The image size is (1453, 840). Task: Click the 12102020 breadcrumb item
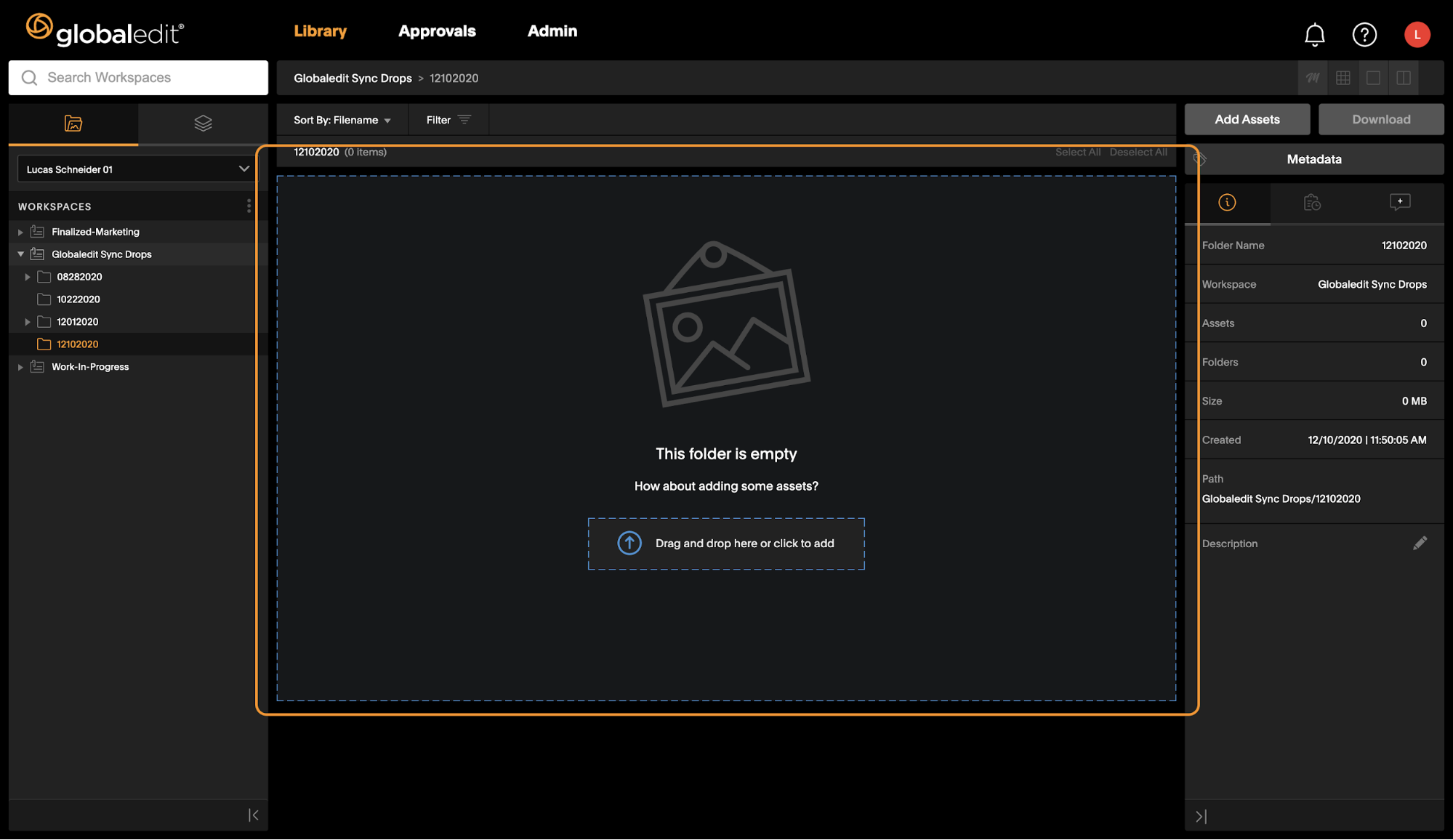click(454, 78)
